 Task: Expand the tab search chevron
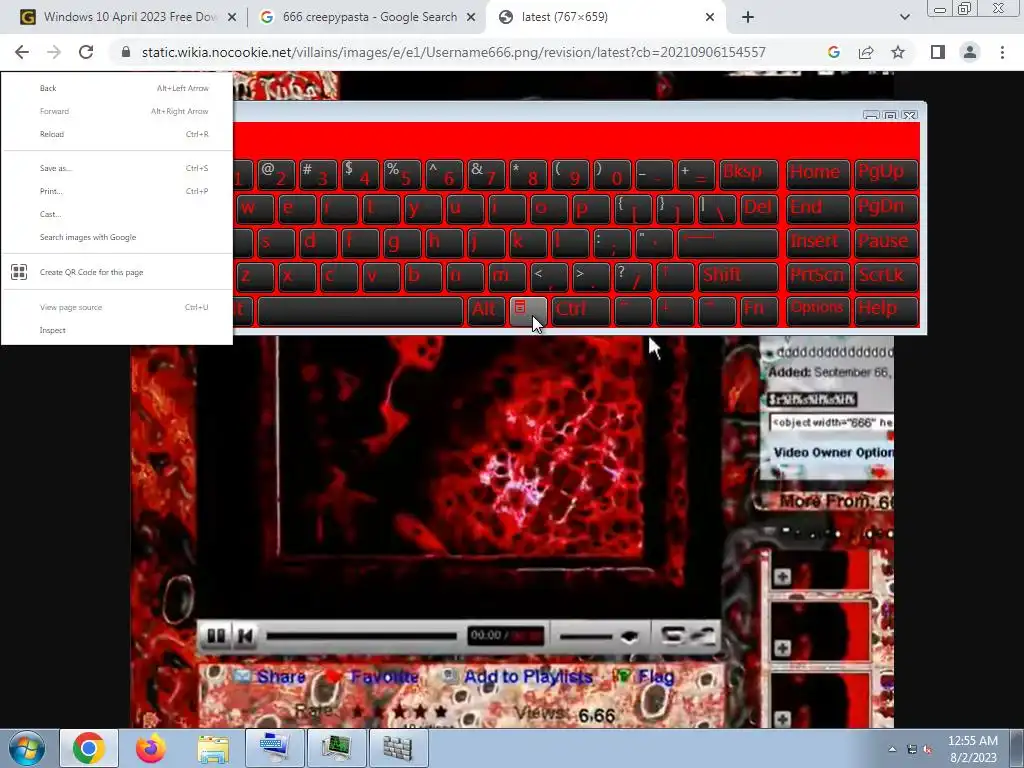[904, 17]
